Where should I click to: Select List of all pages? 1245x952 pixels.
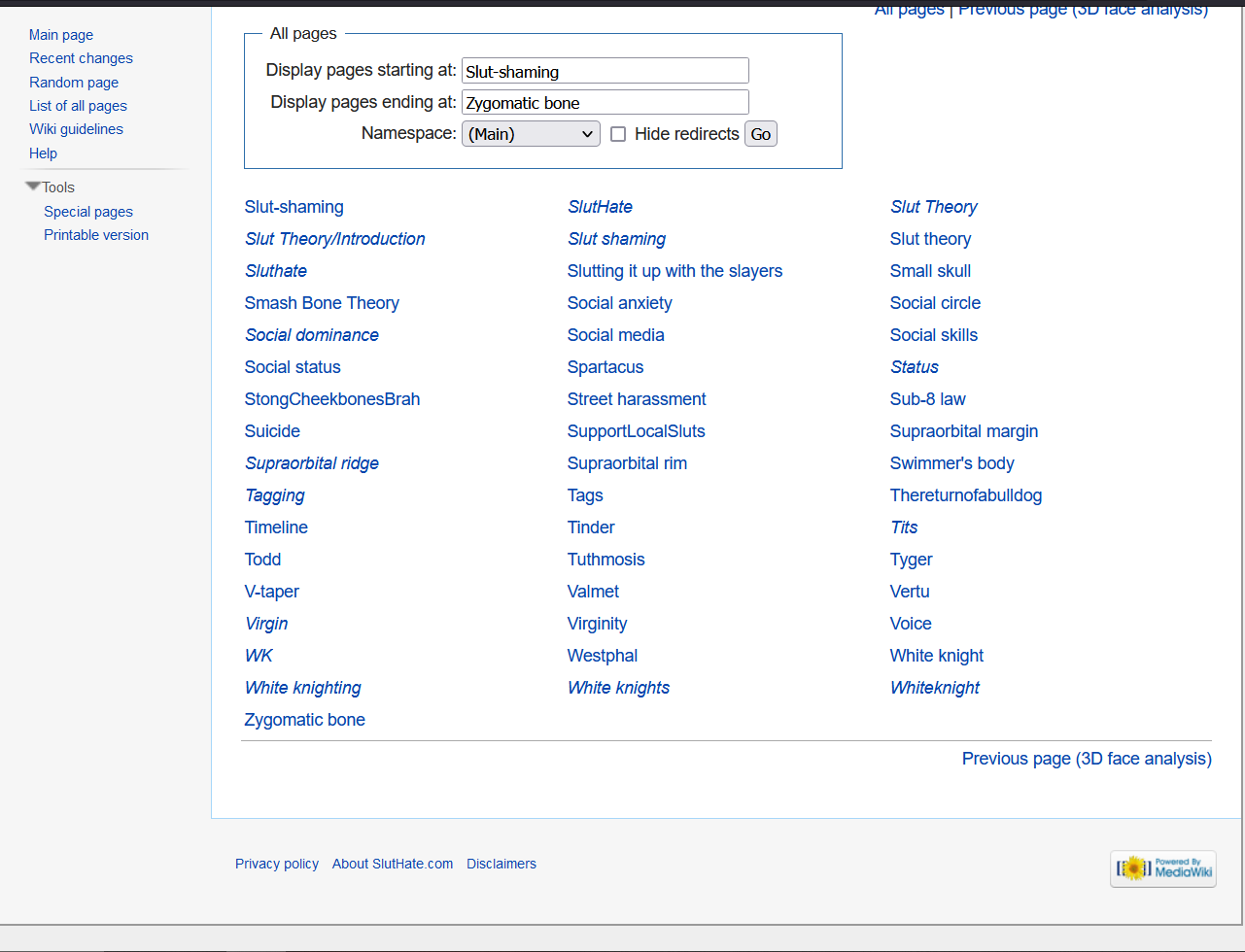pyautogui.click(x=78, y=106)
